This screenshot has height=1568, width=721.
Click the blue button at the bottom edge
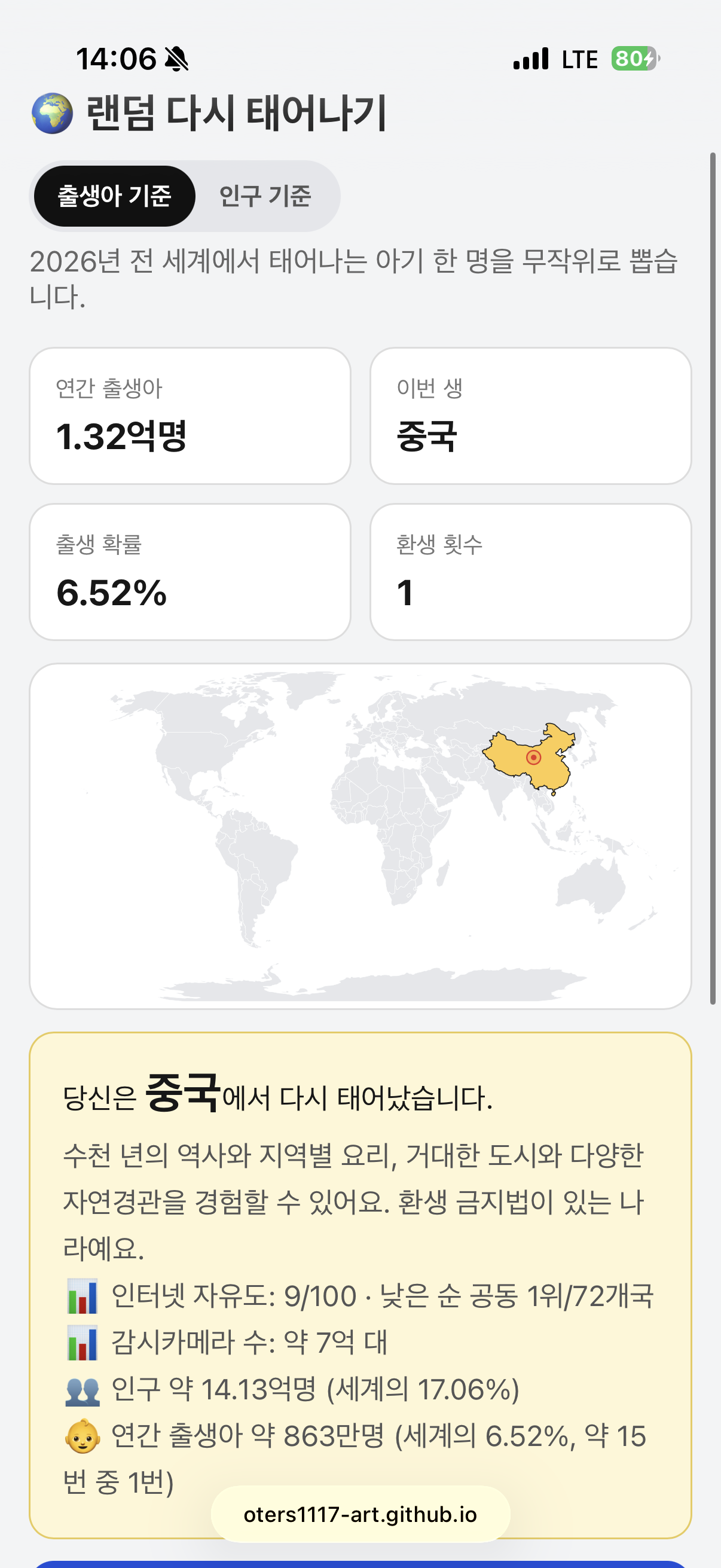pyautogui.click(x=360, y=1564)
